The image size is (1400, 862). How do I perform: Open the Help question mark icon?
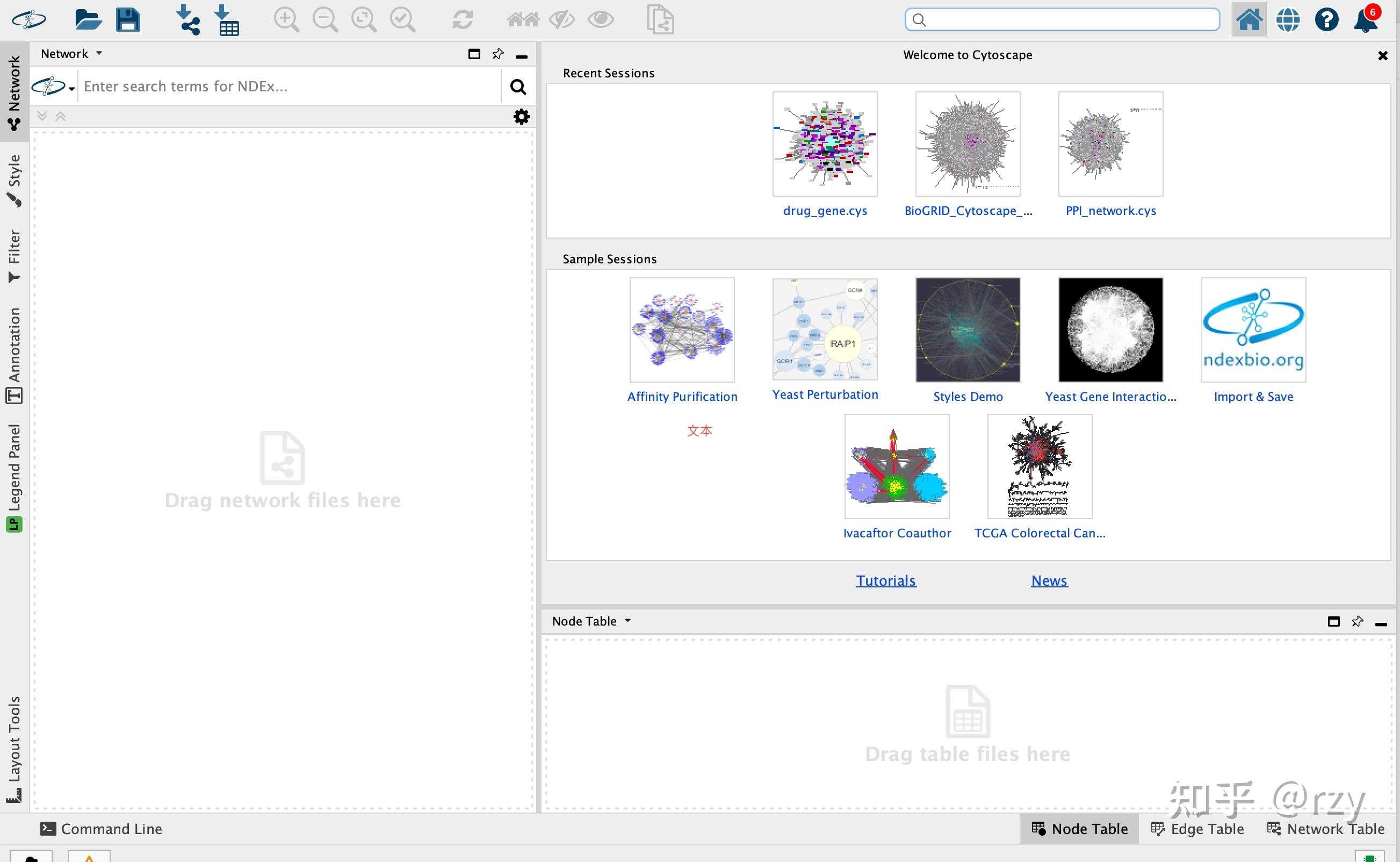[1326, 20]
